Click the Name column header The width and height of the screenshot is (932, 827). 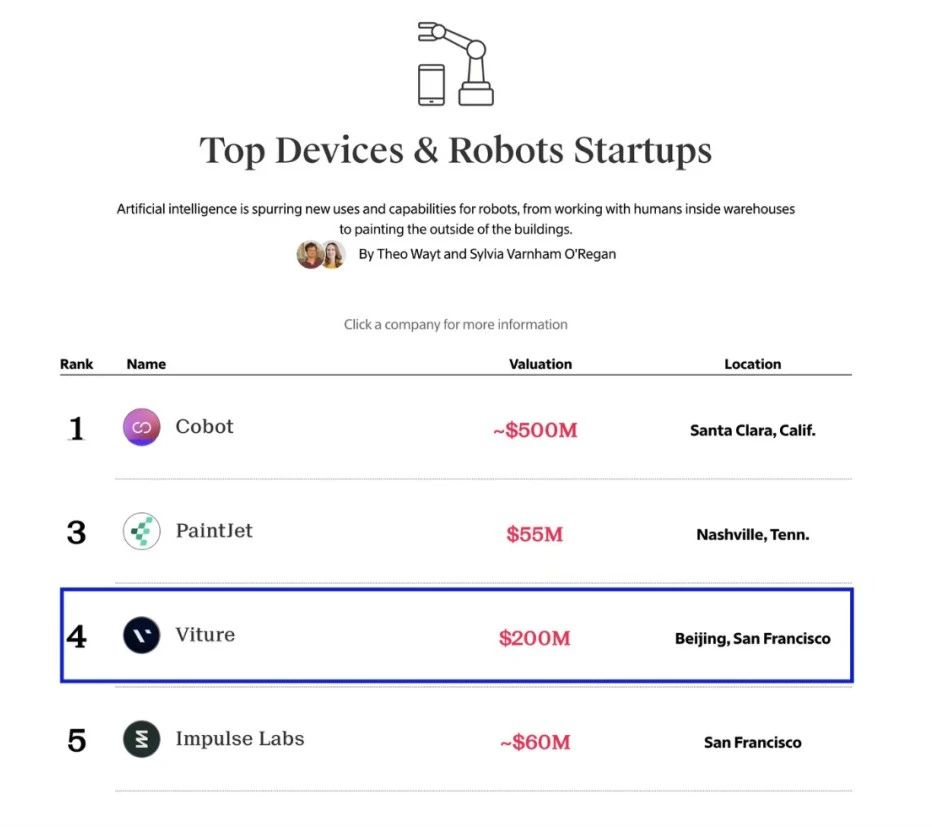coord(146,364)
